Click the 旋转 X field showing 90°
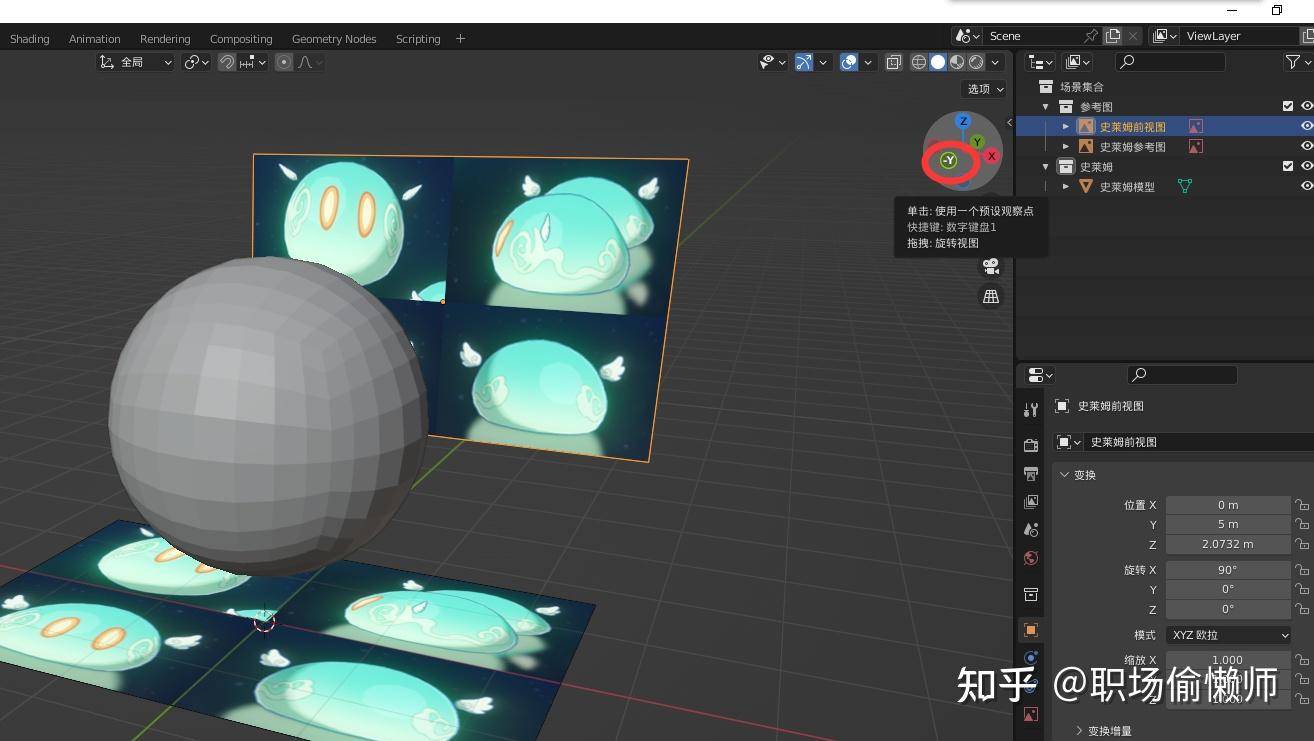The height and width of the screenshot is (741, 1314). [1228, 570]
